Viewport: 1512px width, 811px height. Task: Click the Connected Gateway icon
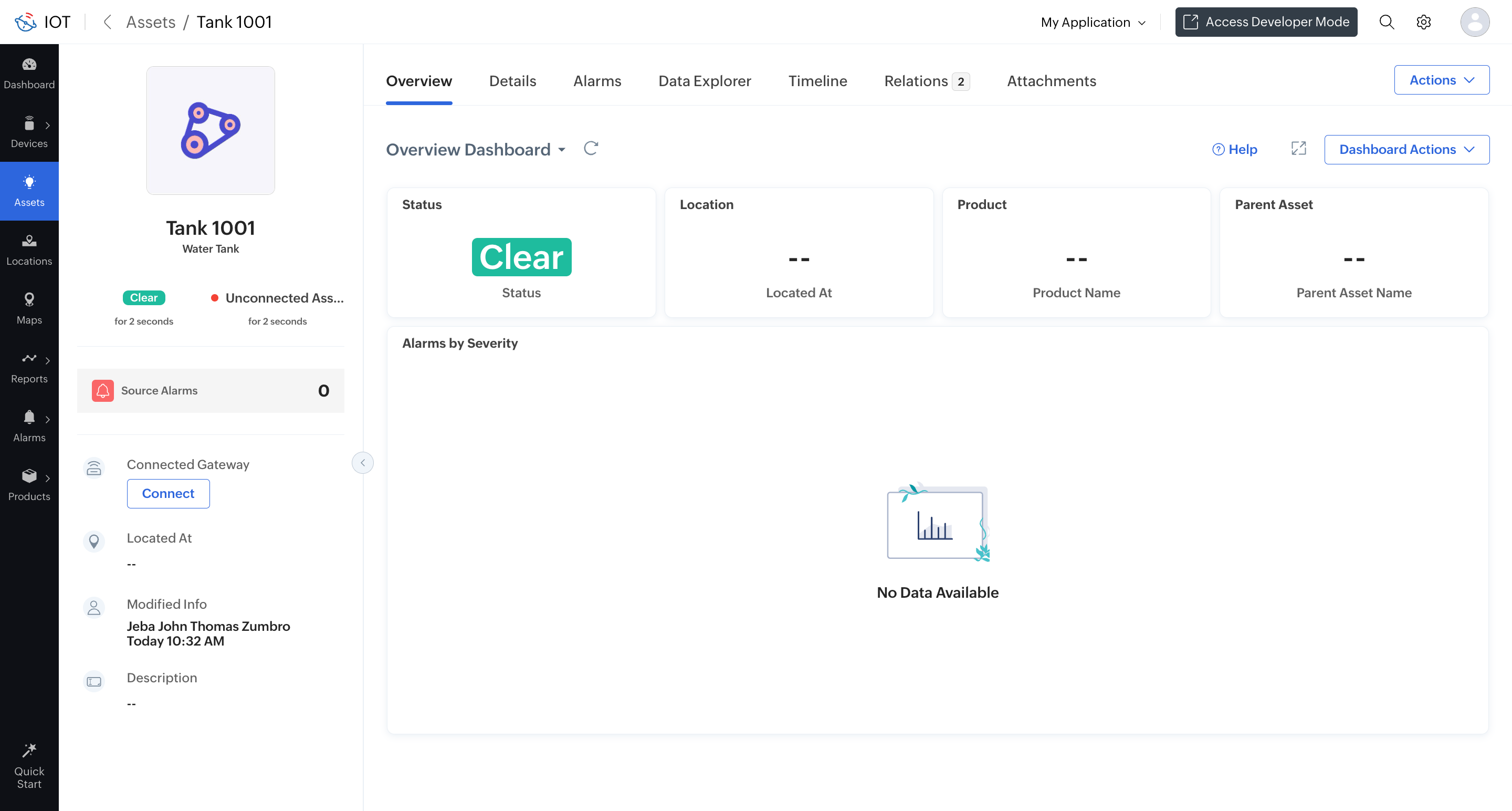[x=94, y=468]
